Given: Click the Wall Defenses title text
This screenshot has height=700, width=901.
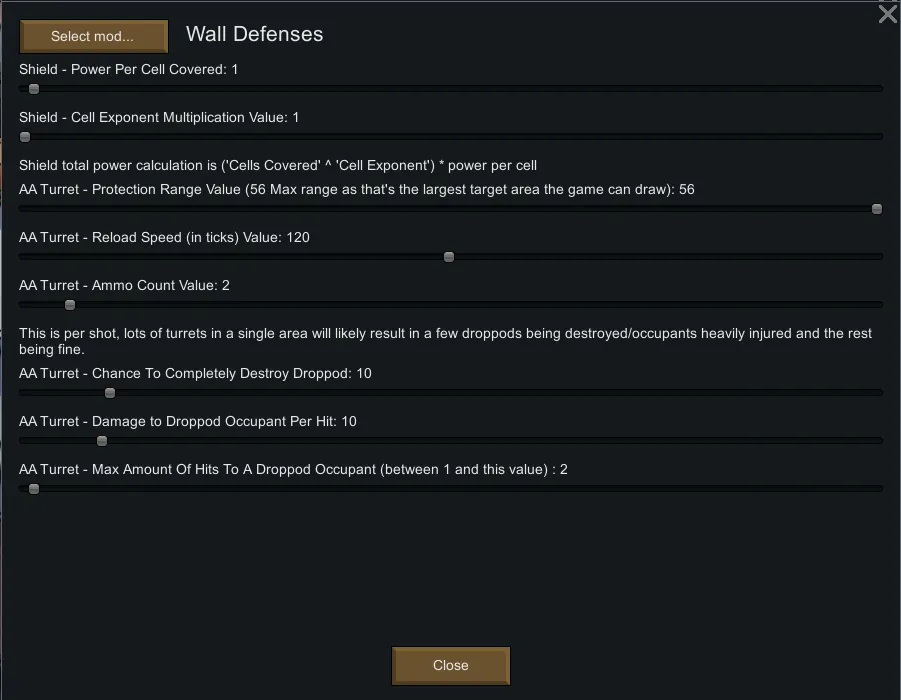Looking at the screenshot, I should tap(254, 34).
